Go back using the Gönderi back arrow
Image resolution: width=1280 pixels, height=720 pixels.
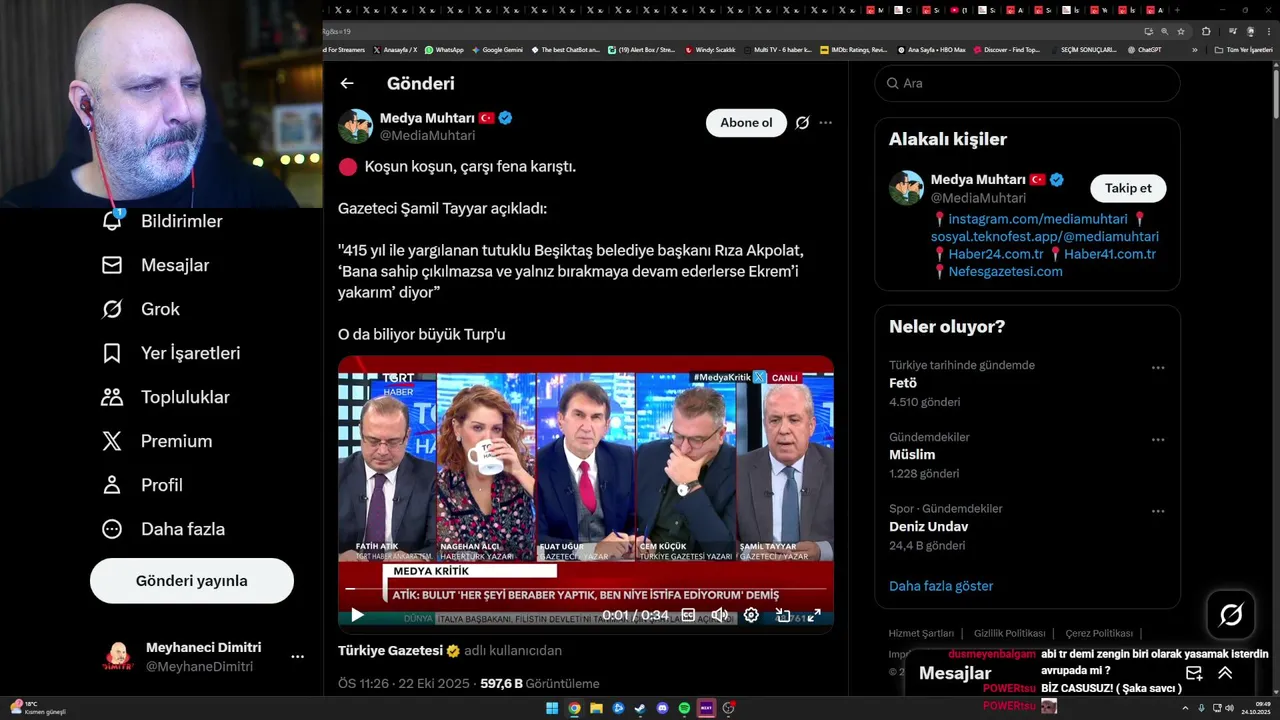tap(347, 84)
